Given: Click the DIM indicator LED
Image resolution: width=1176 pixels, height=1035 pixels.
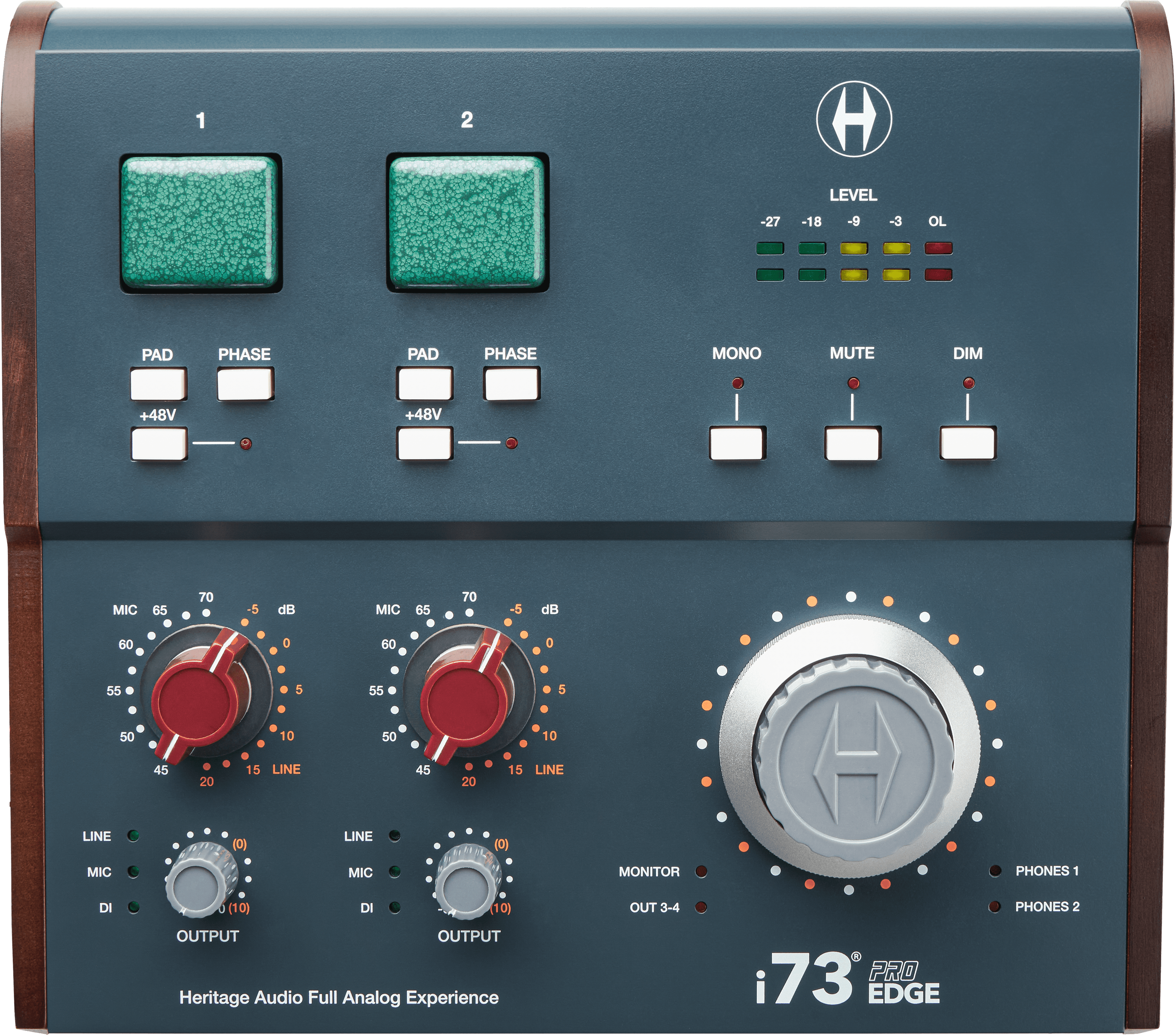Looking at the screenshot, I should (x=969, y=382).
